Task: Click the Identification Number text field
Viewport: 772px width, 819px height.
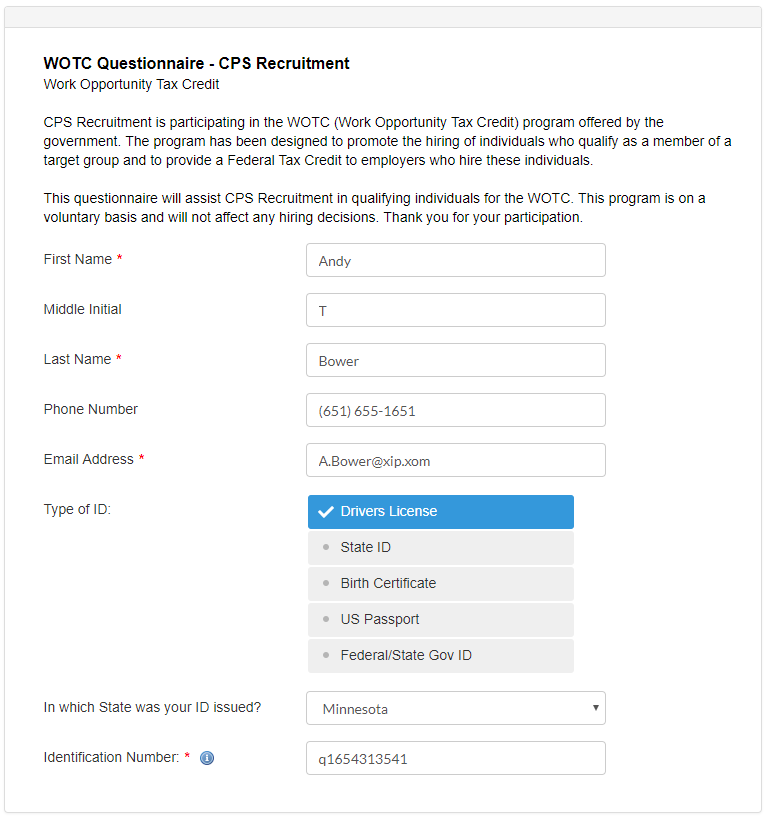Action: point(455,759)
